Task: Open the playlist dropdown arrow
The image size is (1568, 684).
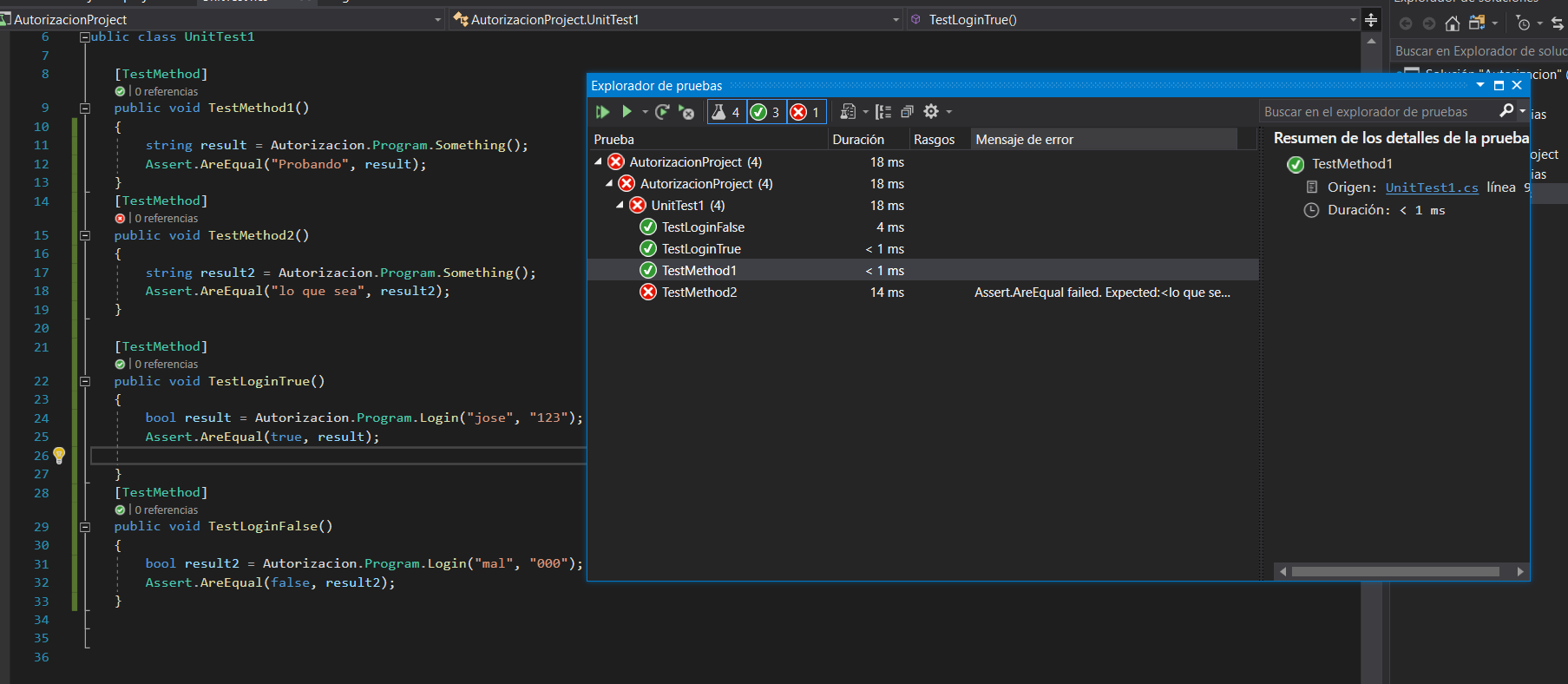Action: 865,112
